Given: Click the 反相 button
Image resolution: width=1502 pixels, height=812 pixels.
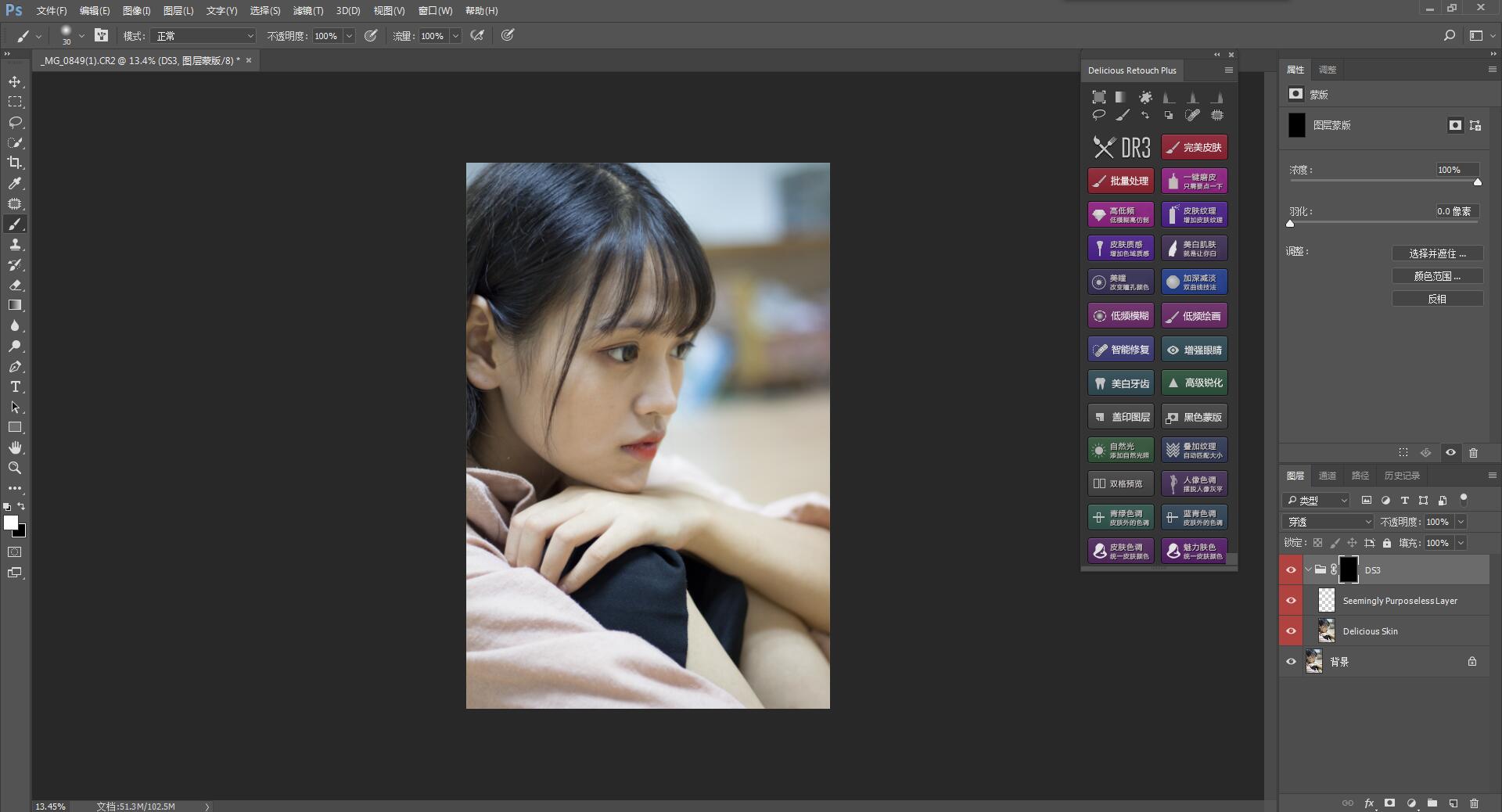Looking at the screenshot, I should pyautogui.click(x=1436, y=299).
